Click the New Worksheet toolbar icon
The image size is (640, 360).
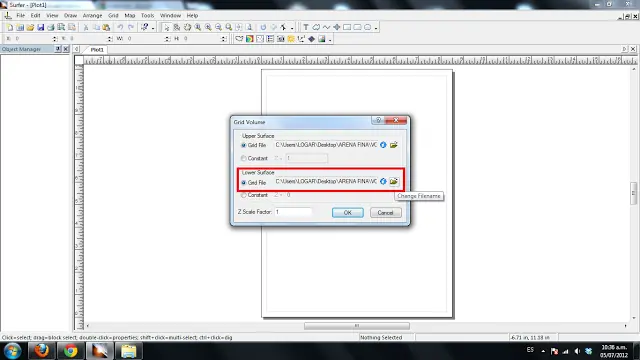[x=20, y=27]
